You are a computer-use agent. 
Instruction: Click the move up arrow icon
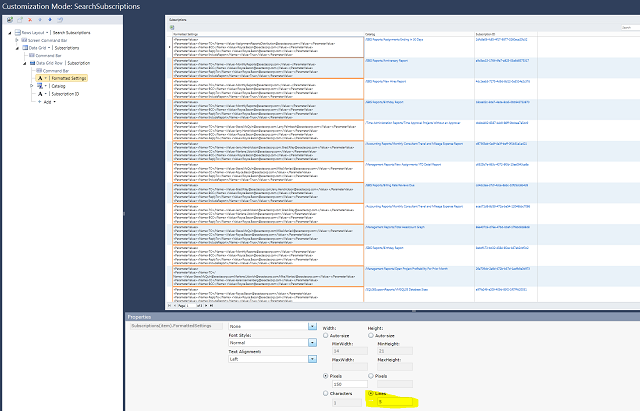(x=40, y=20)
